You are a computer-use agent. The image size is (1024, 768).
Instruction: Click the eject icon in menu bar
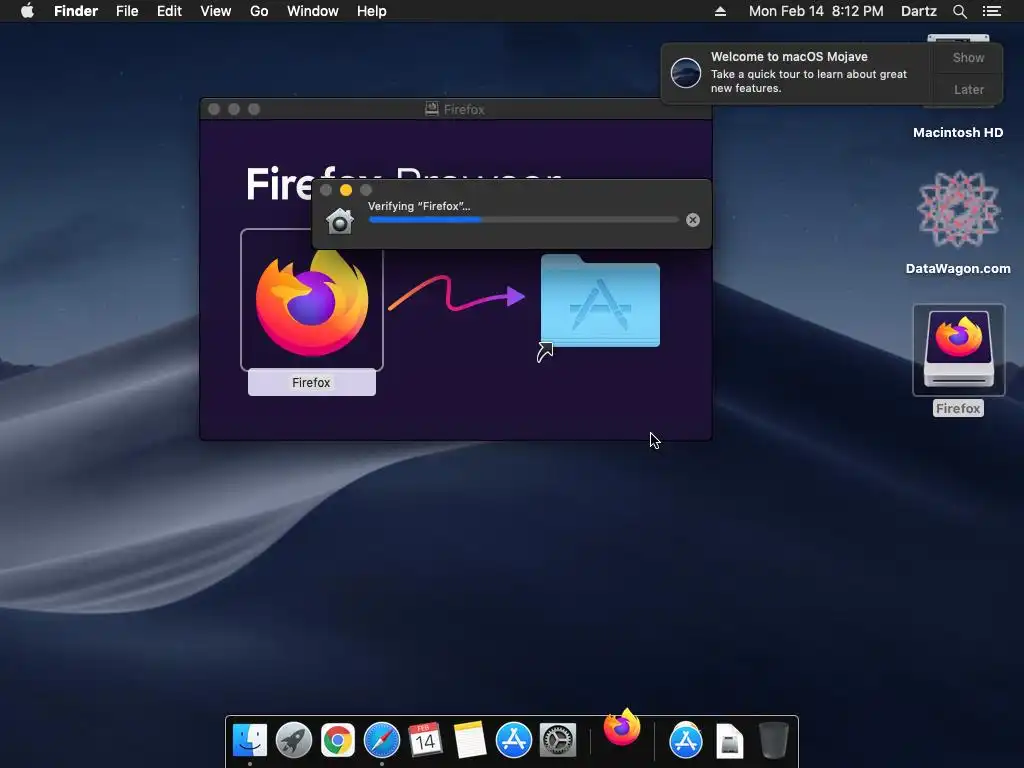(720, 11)
